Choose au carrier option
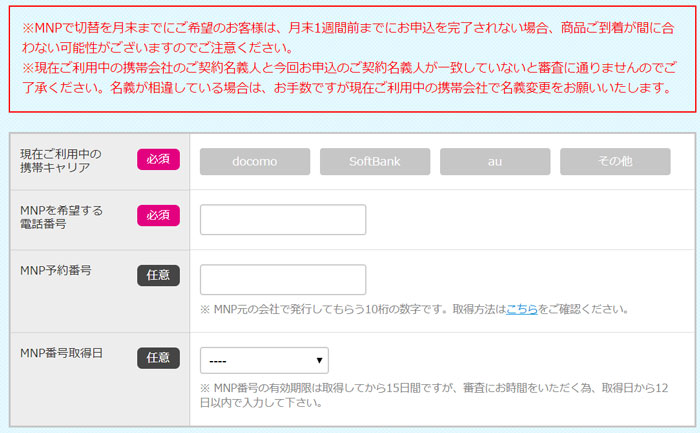 click(x=495, y=162)
